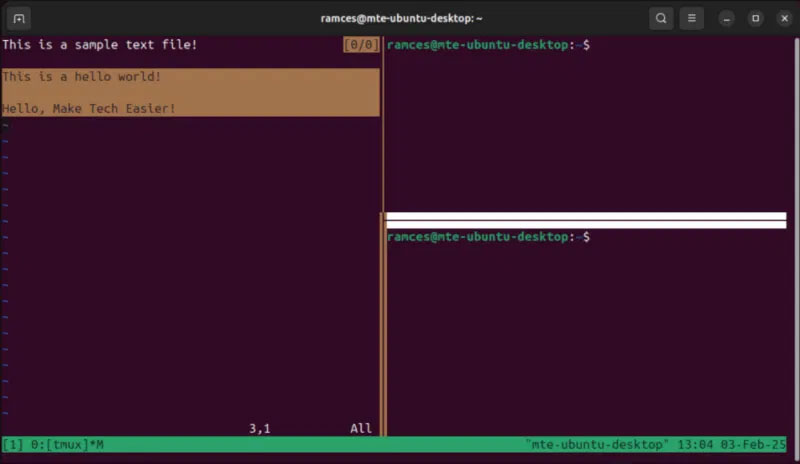Click the 'All' vim scroll indicator
This screenshot has width=800, height=464.
tap(361, 428)
